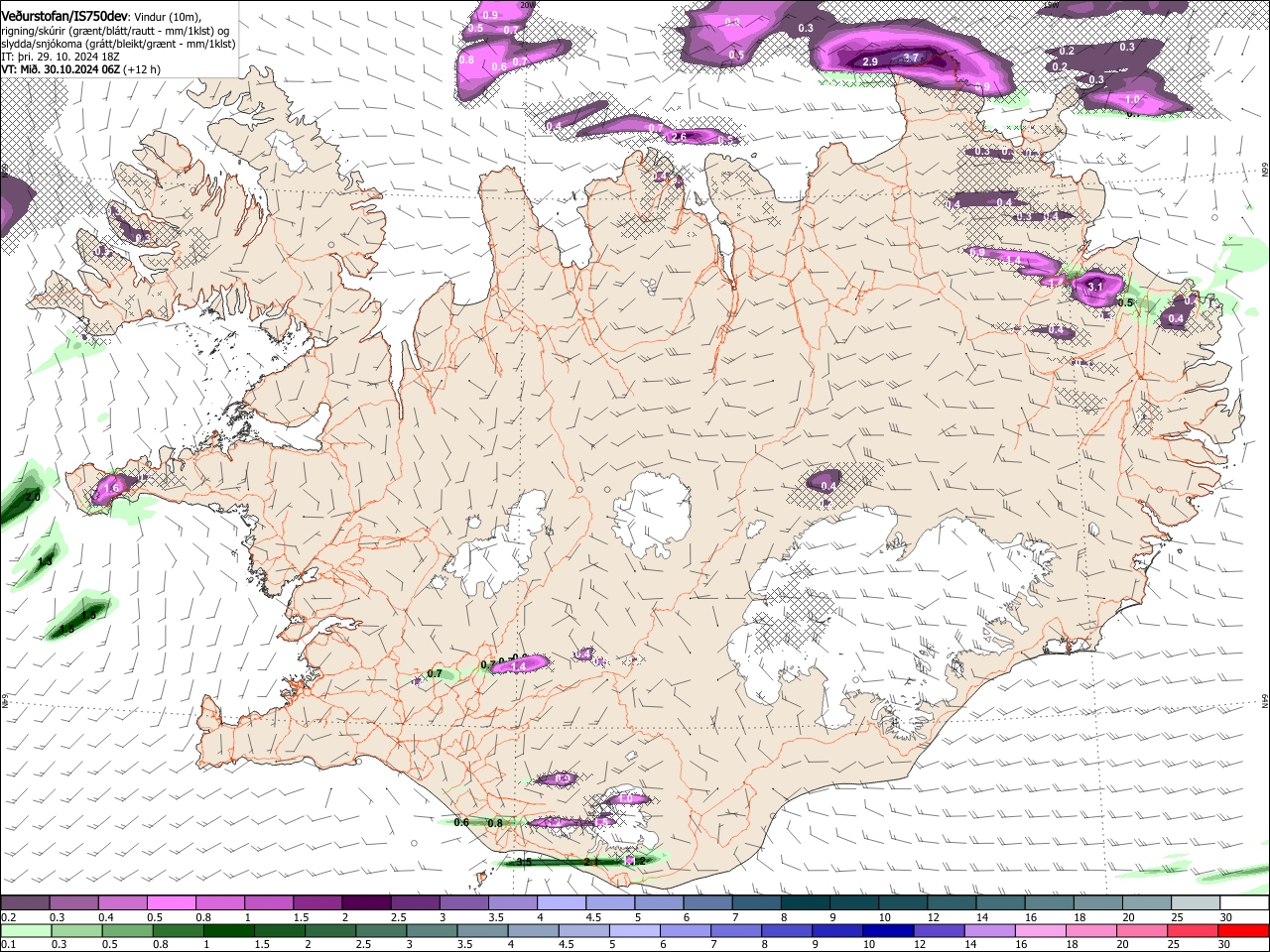Click the 0.6 value near the south coast
The image size is (1270, 952).
click(x=461, y=822)
